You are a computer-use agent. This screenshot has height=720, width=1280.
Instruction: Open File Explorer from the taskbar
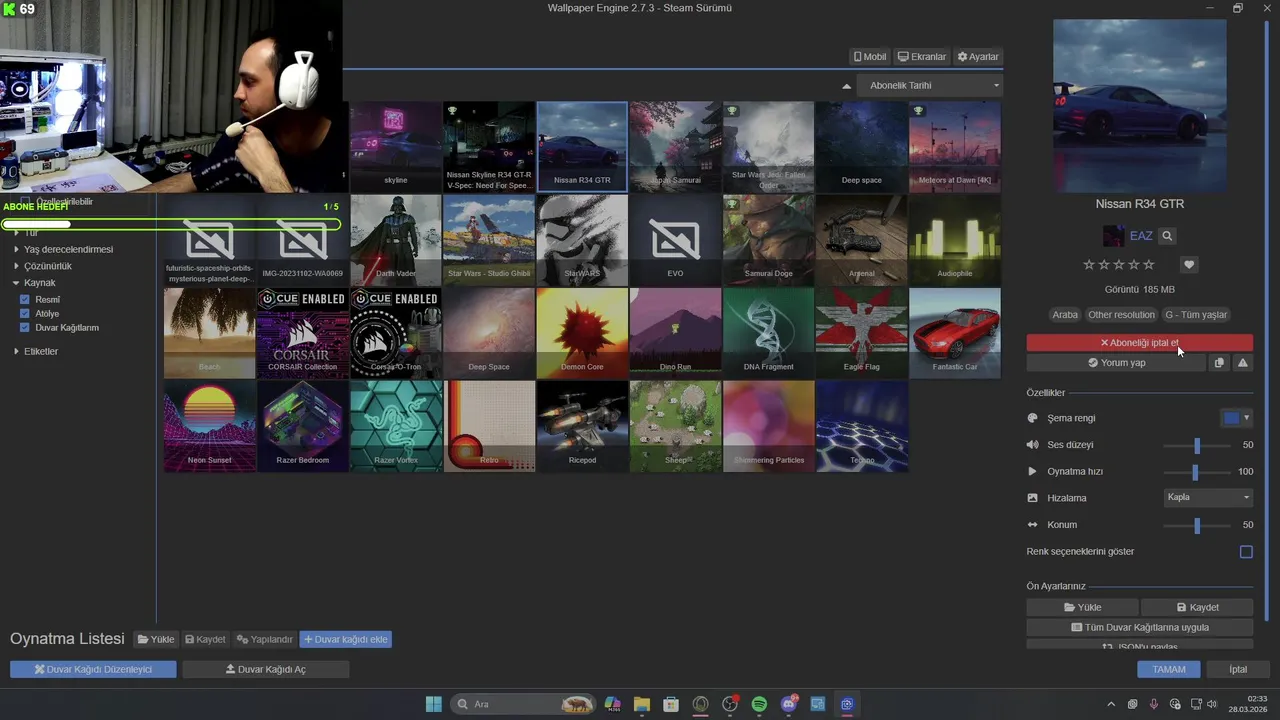(x=641, y=704)
